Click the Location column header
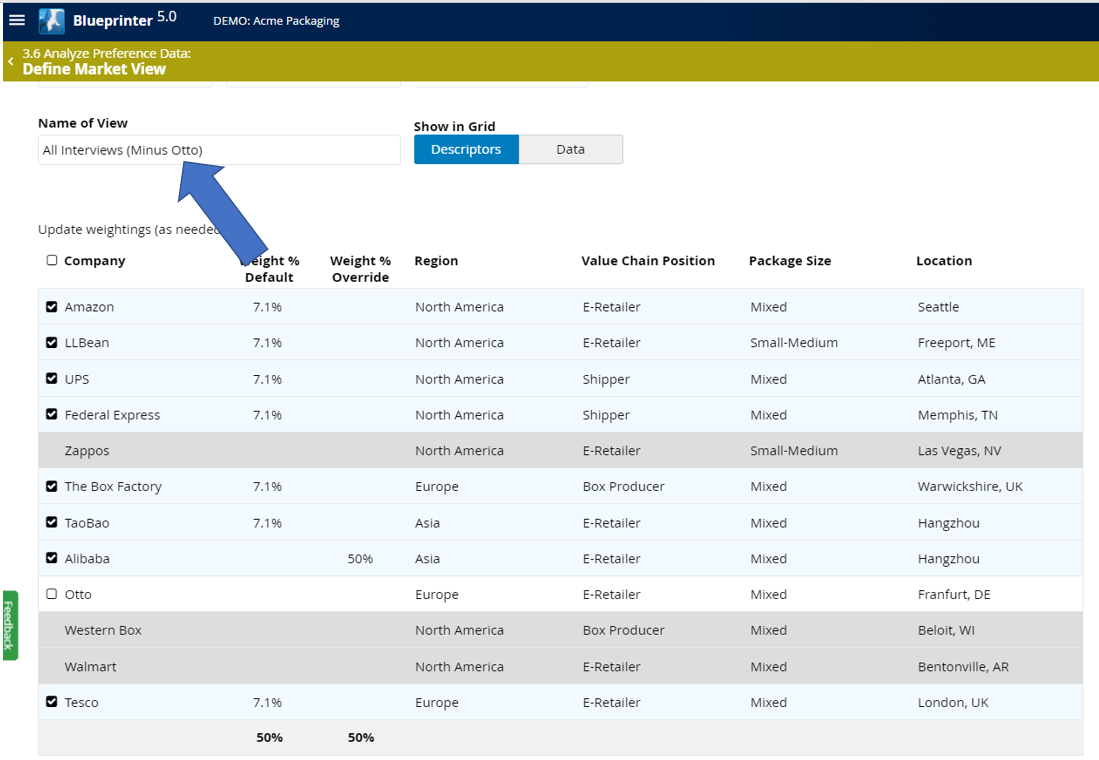Screen dimensions: 1099x760 pos(944,261)
